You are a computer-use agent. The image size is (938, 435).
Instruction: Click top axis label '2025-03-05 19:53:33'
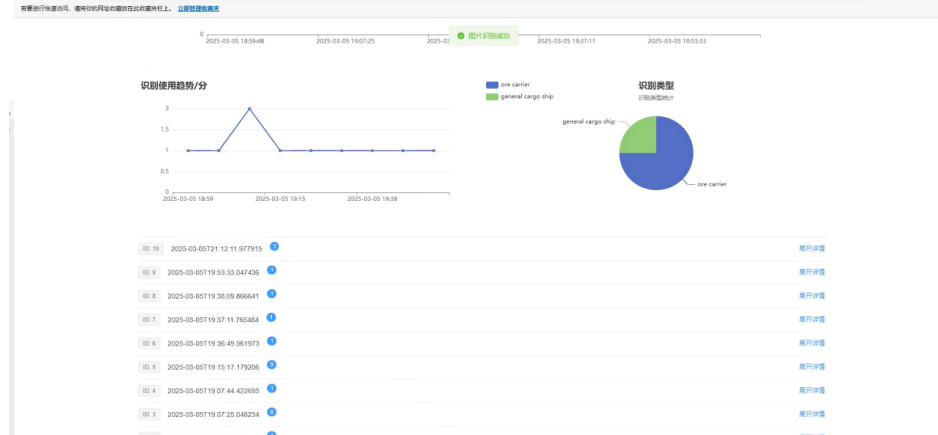[x=677, y=41]
